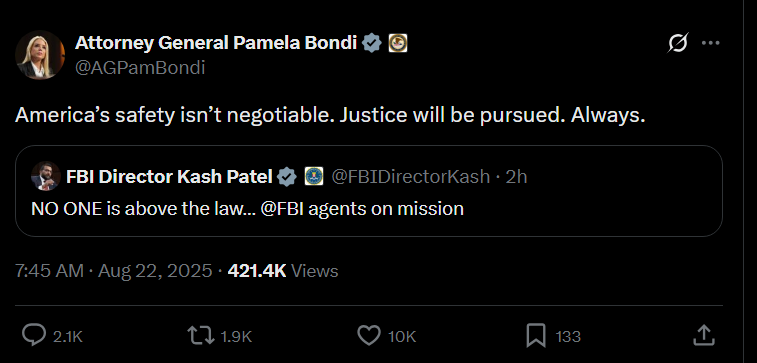Screen dimensions: 757x363
Task: Click the repost arrows icon
Action: pos(201,336)
